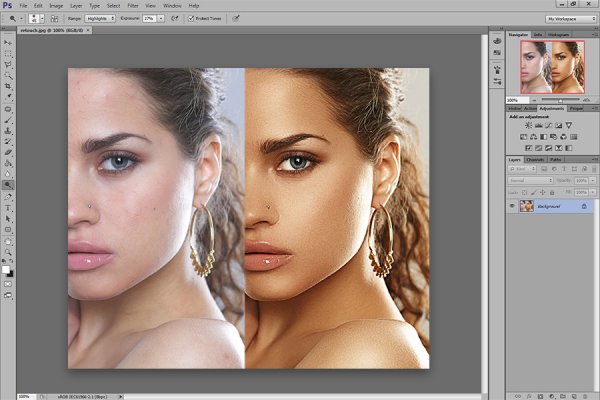Toggle the Protect Tones checkbox

191,18
